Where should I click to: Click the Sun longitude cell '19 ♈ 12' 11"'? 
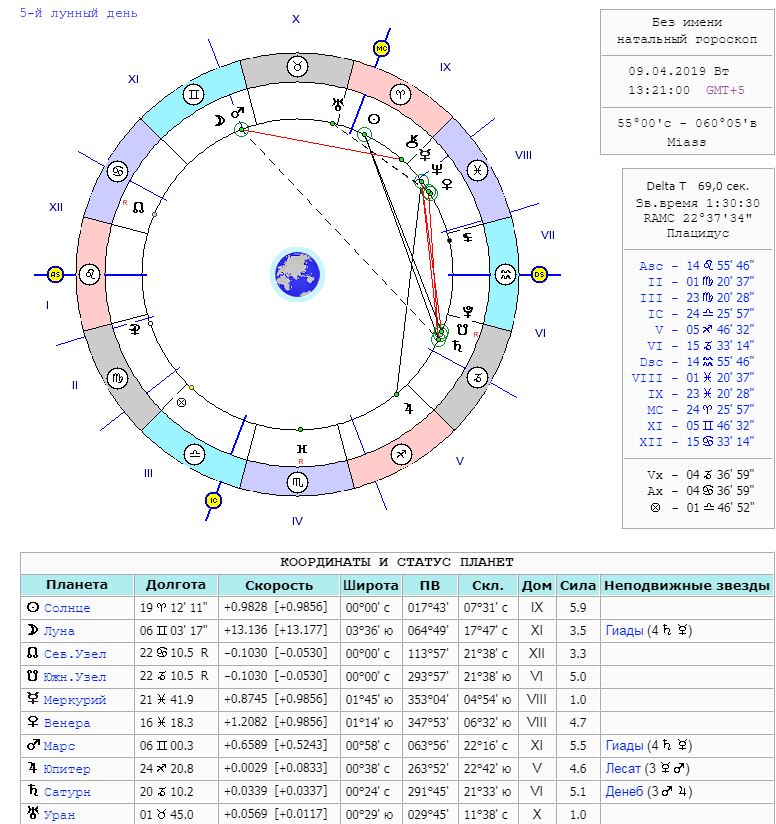[x=174, y=608]
